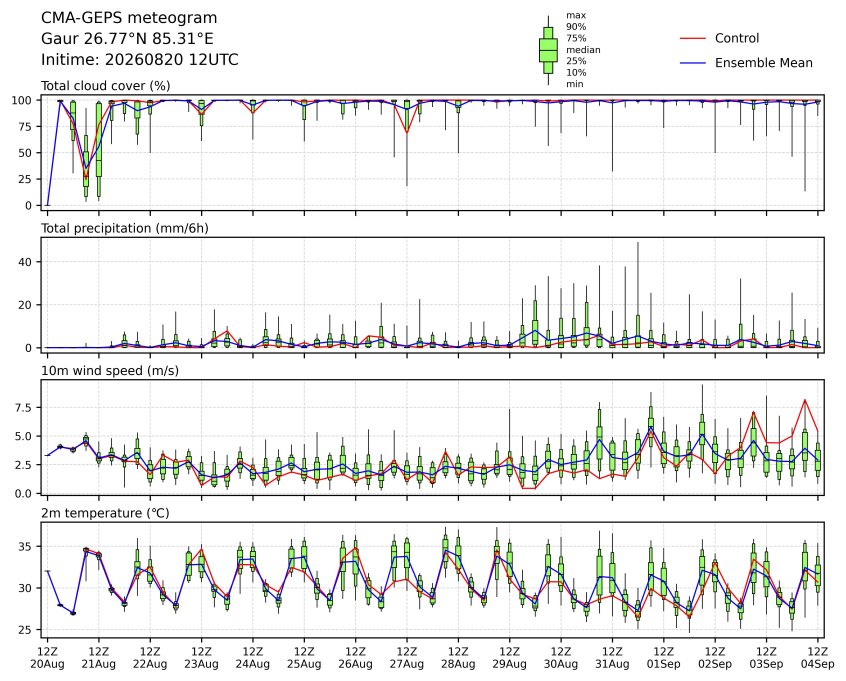Click the Total precipitation (mm/6h) panel title
Viewport: 846px width, 681px height.
click(125, 228)
